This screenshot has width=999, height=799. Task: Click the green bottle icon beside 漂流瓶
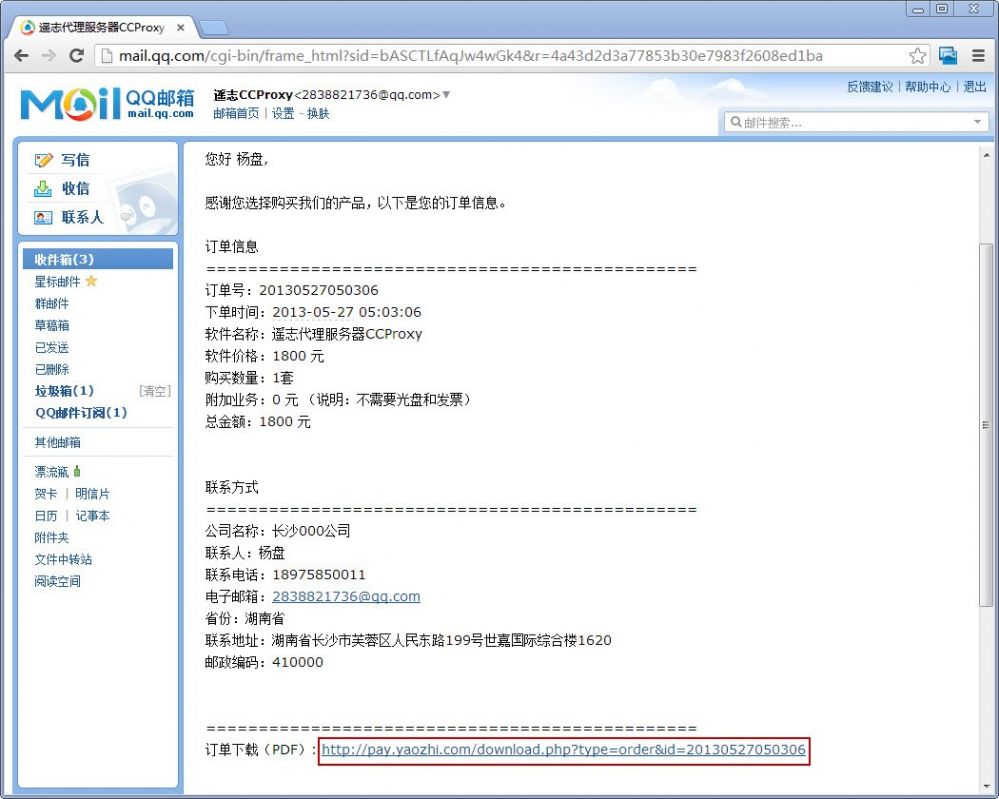point(77,471)
